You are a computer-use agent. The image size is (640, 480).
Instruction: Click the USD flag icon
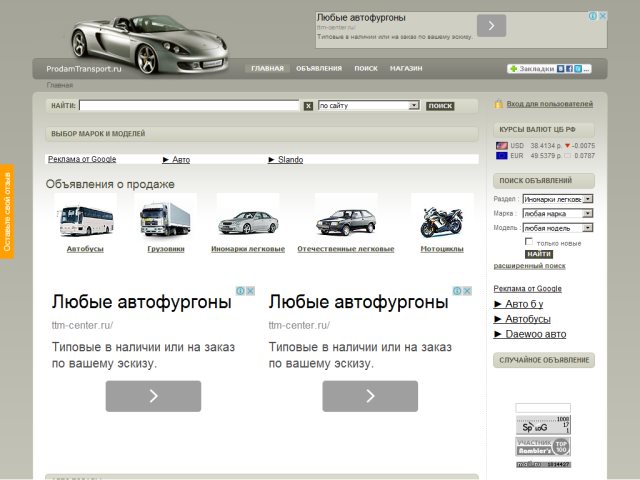click(502, 146)
